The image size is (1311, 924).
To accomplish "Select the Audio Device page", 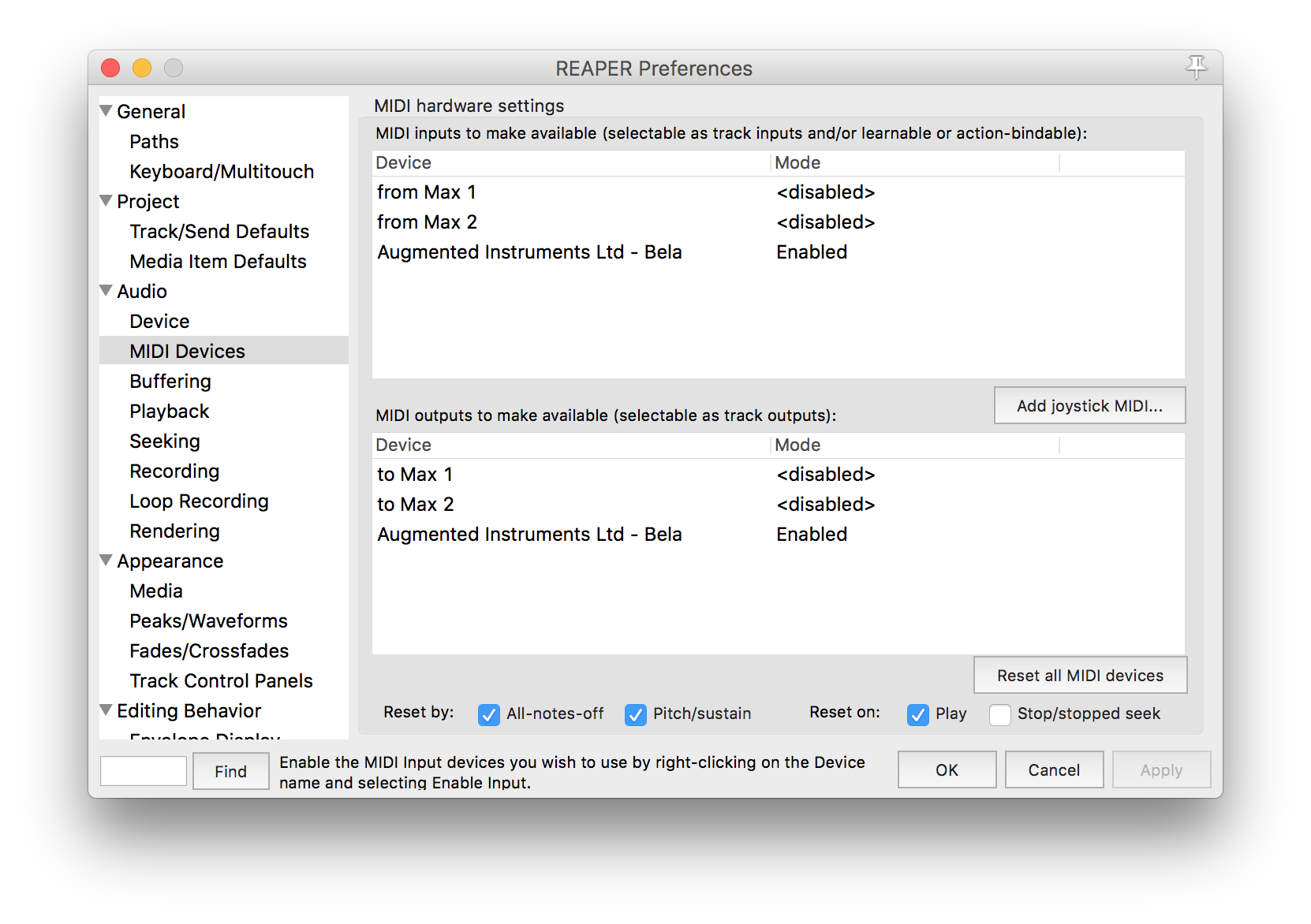I will [159, 322].
